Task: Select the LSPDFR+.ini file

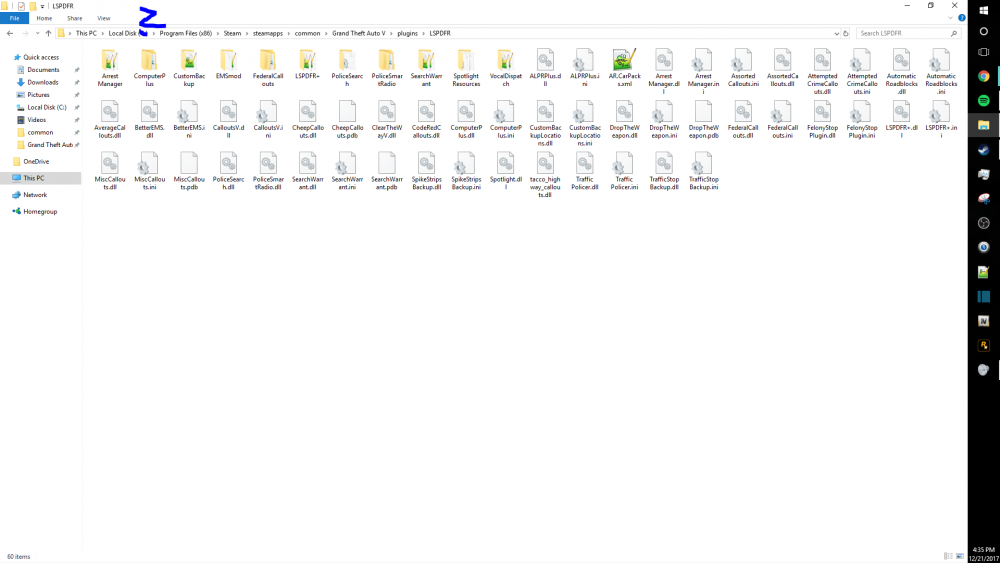Action: click(941, 120)
